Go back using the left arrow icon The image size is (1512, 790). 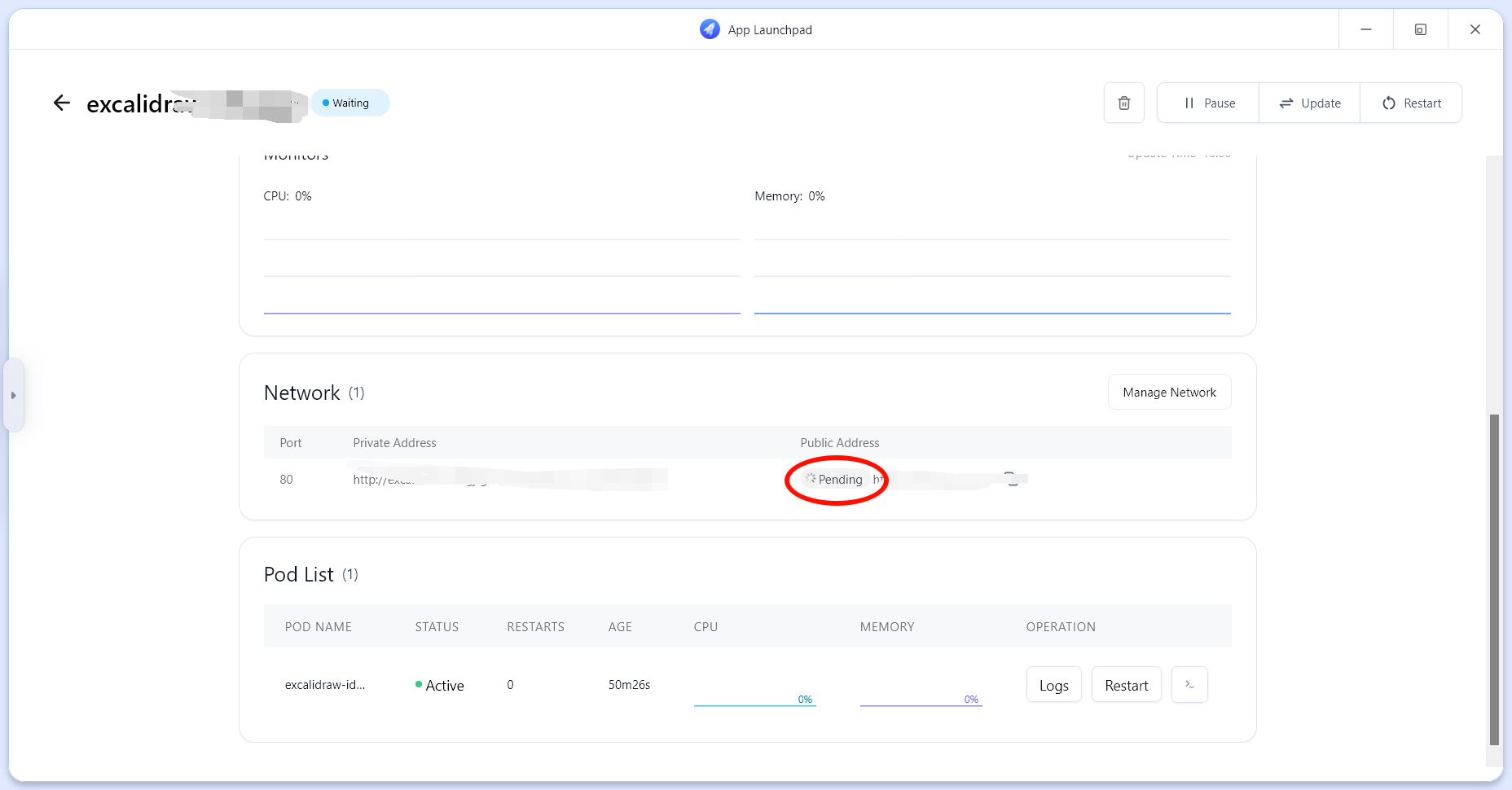pos(62,103)
